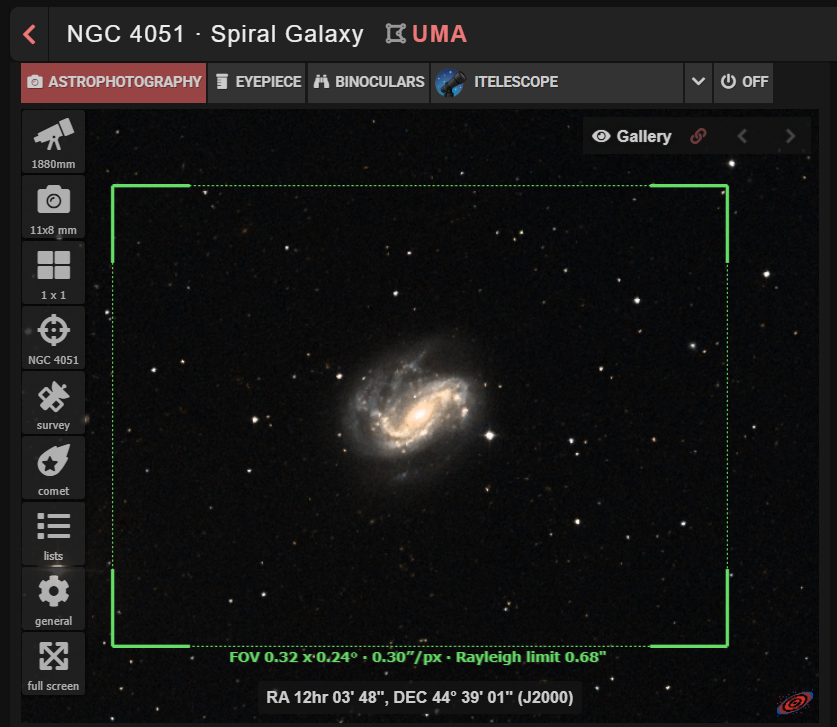This screenshot has height=727, width=837.
Task: Switch to the Binoculars tab
Action: pyautogui.click(x=369, y=82)
